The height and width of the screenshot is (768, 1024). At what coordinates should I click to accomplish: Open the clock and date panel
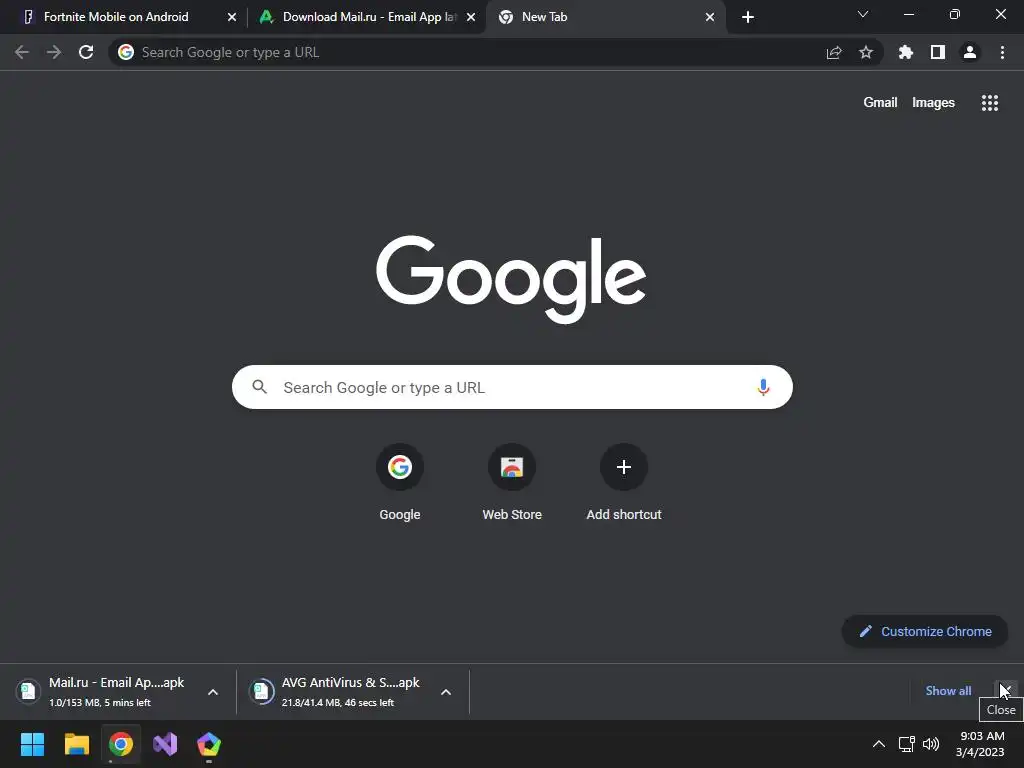point(980,744)
